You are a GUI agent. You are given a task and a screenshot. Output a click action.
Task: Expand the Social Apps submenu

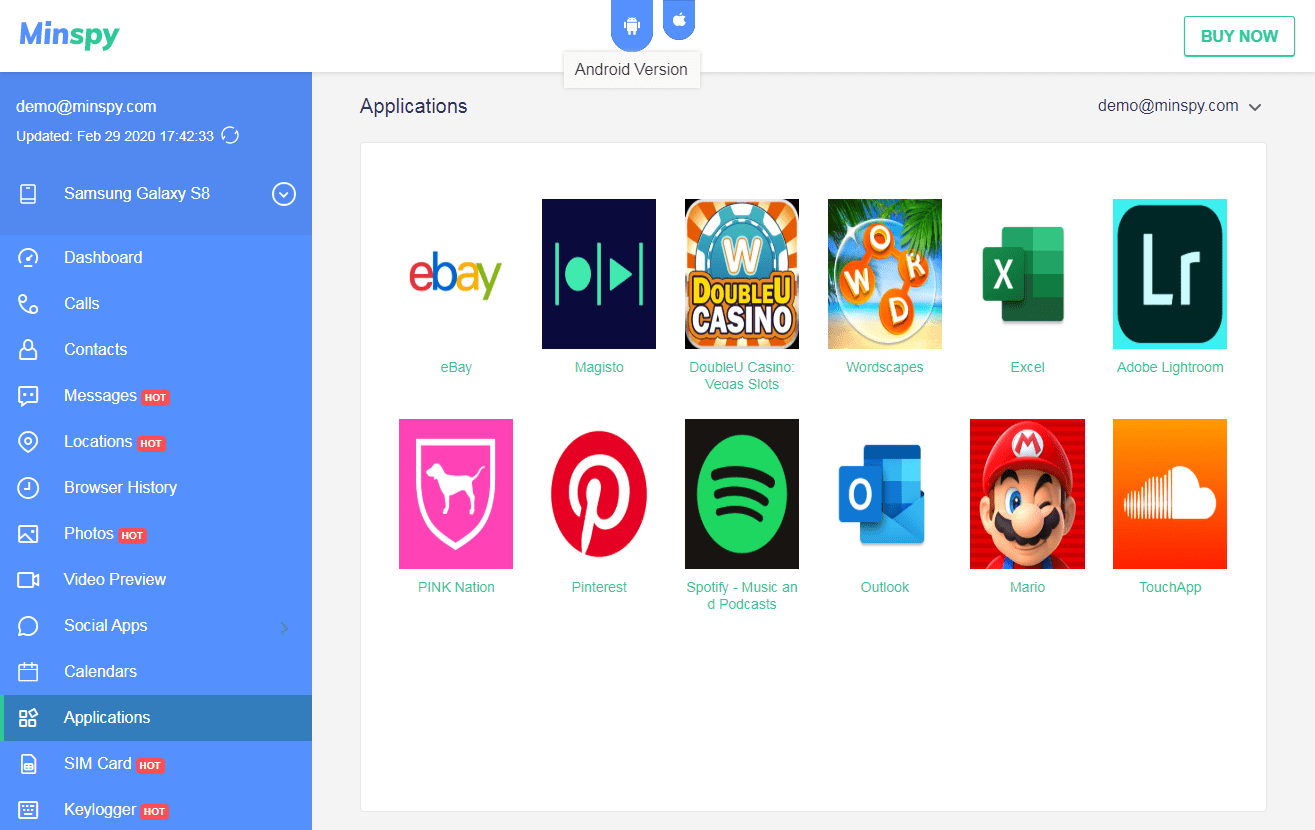(103, 625)
